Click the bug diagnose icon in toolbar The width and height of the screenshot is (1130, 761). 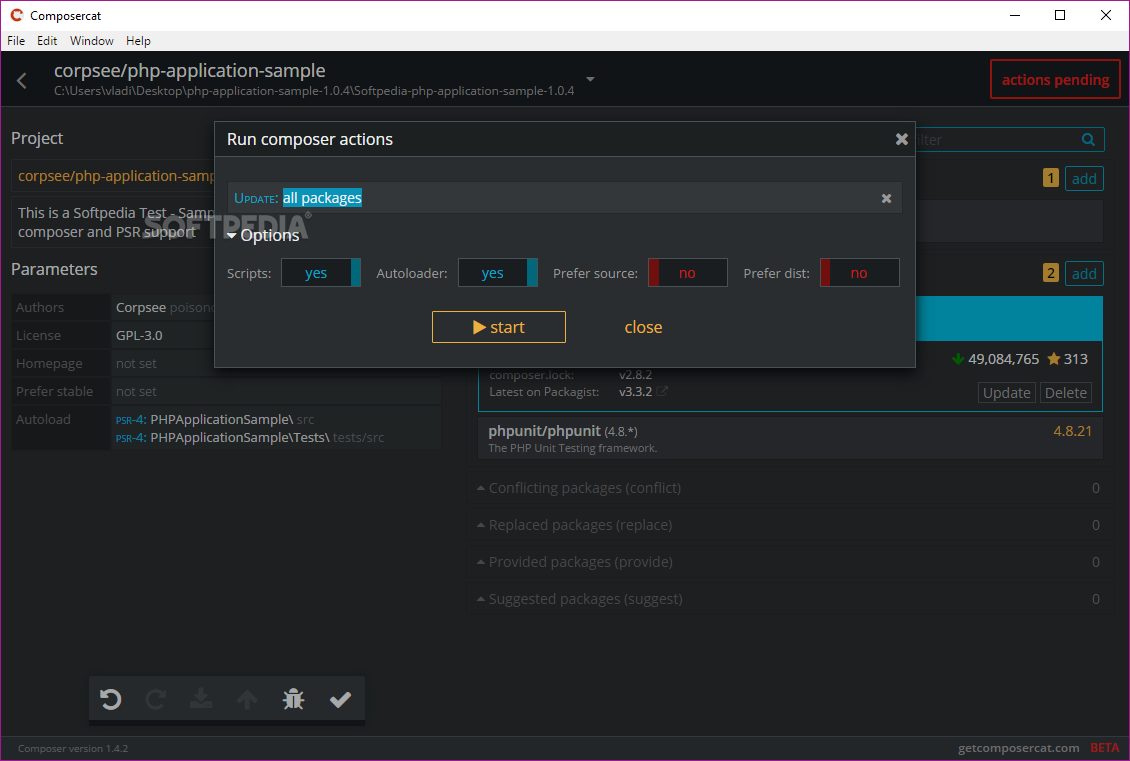tap(293, 699)
